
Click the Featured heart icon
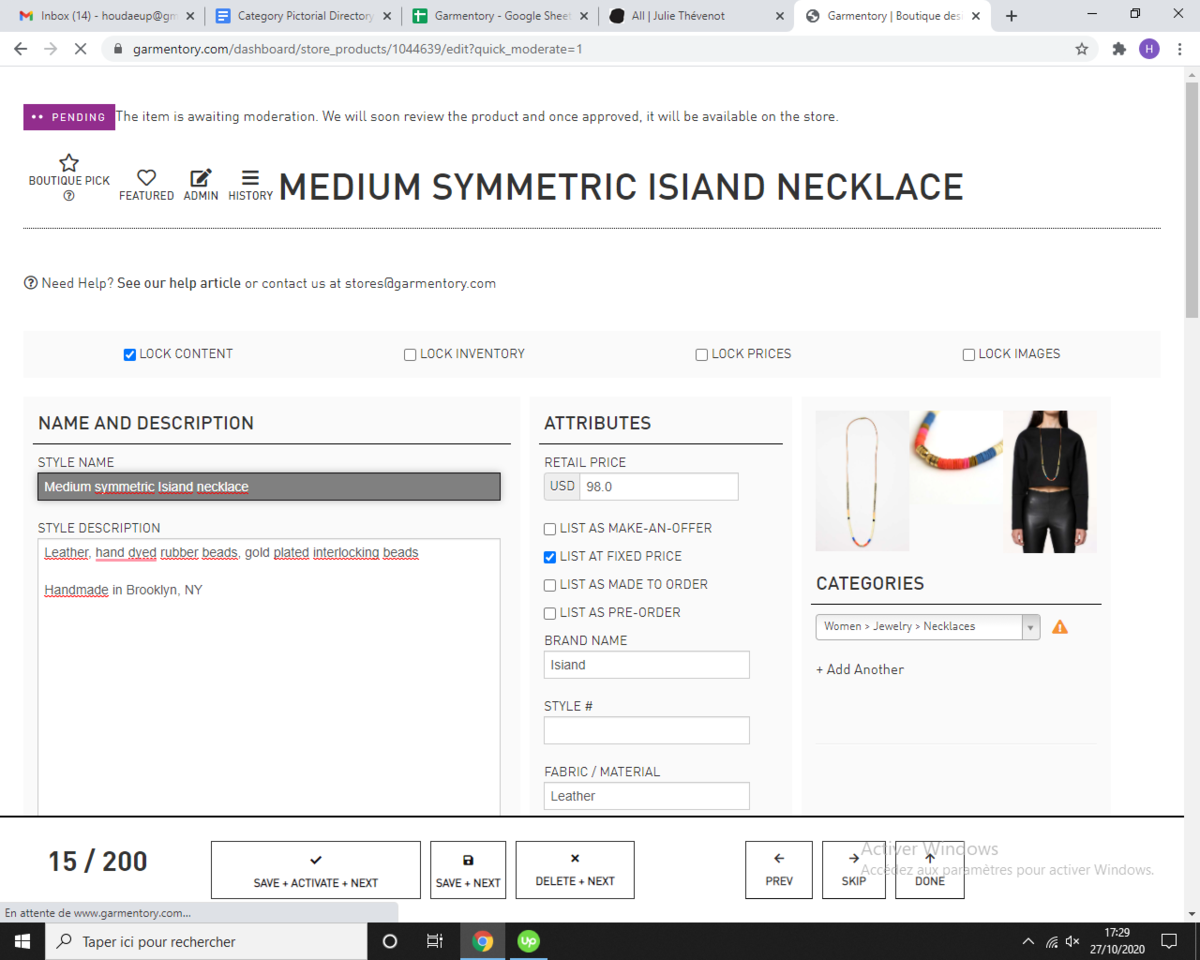(x=146, y=177)
